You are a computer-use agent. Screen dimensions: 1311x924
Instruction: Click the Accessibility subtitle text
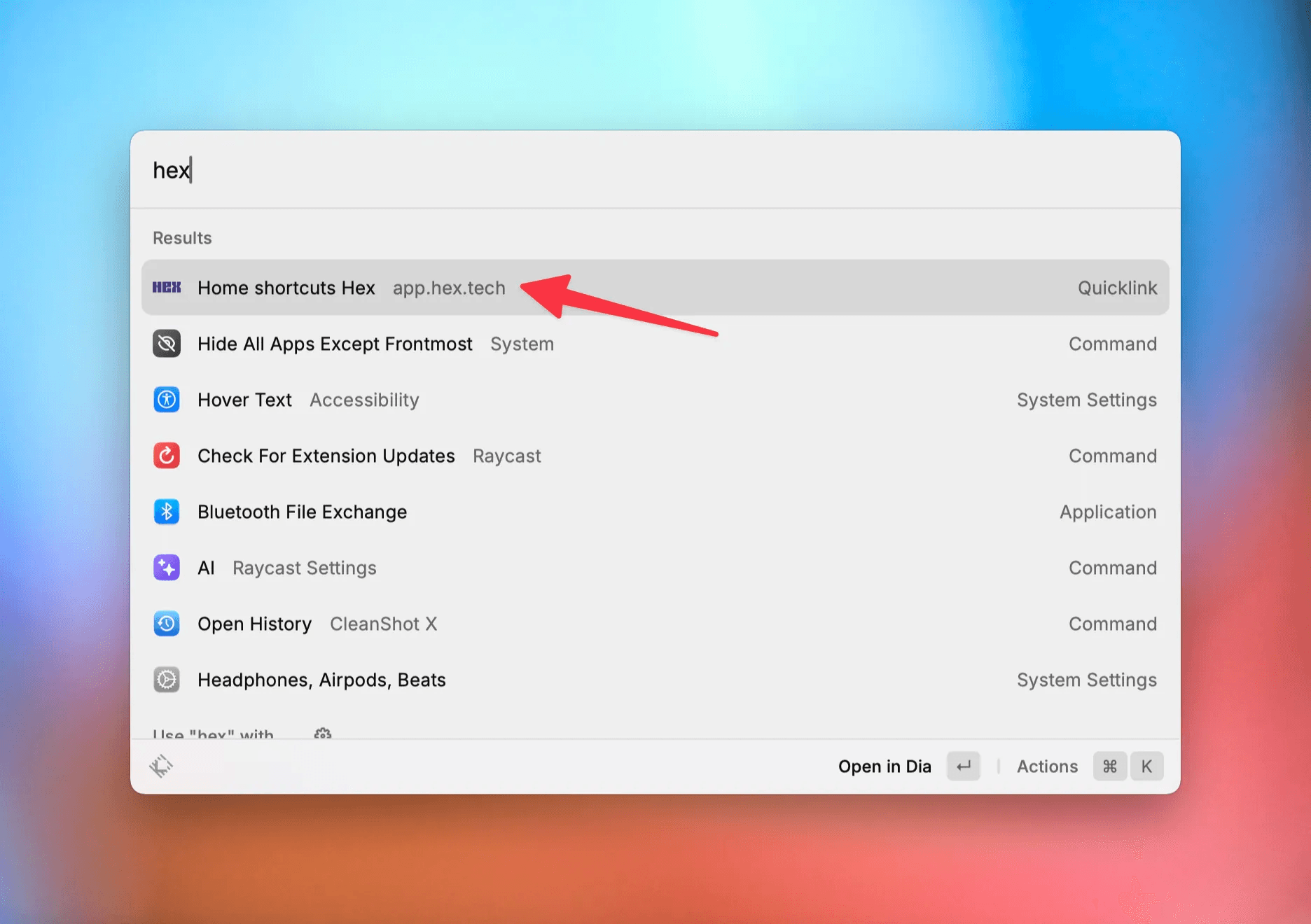coord(364,400)
